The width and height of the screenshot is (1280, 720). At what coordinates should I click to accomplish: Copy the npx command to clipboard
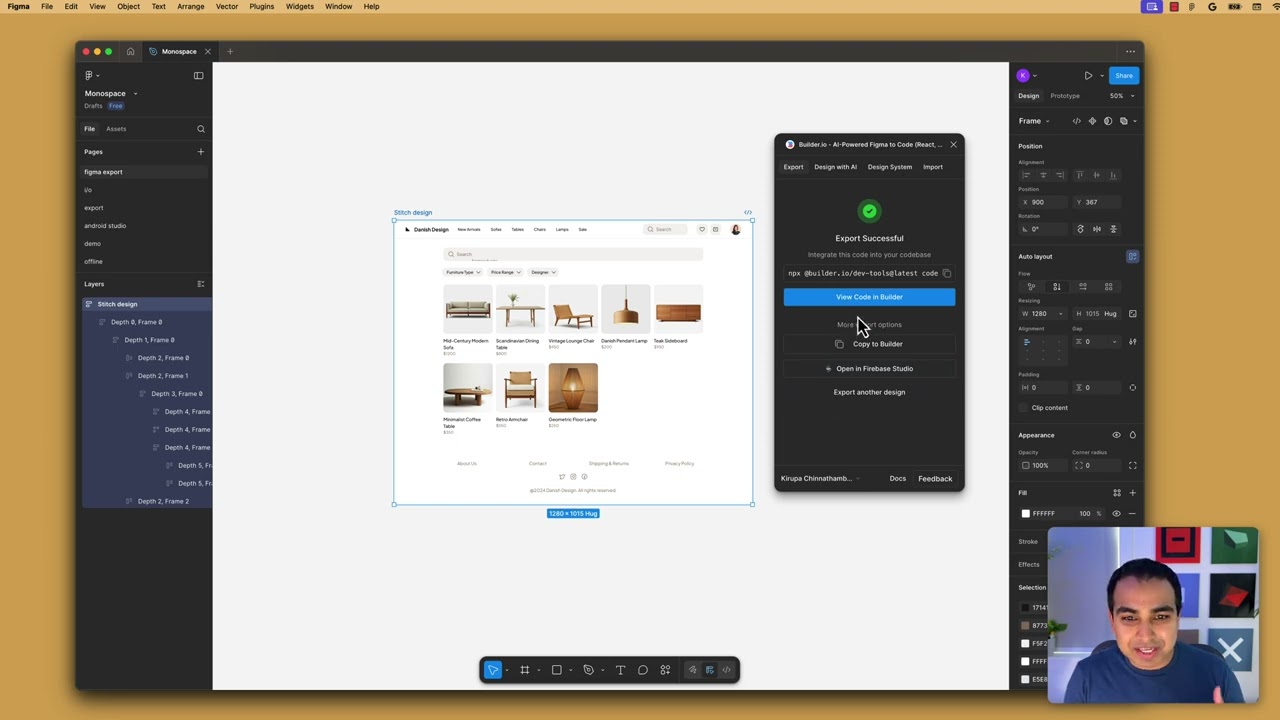click(947, 273)
